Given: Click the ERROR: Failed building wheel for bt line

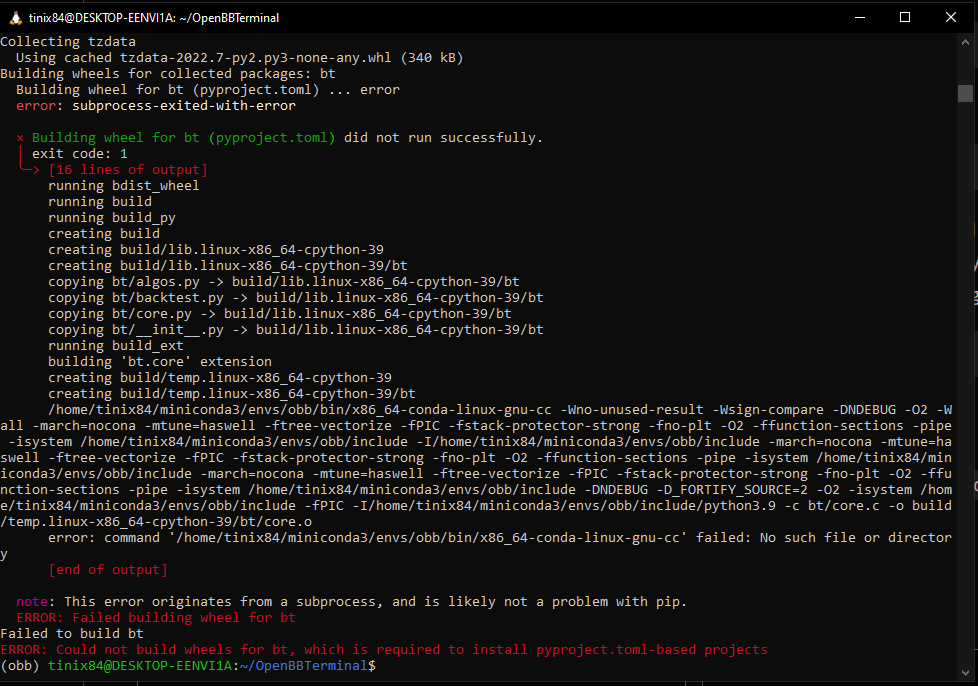Looking at the screenshot, I should 155,617.
